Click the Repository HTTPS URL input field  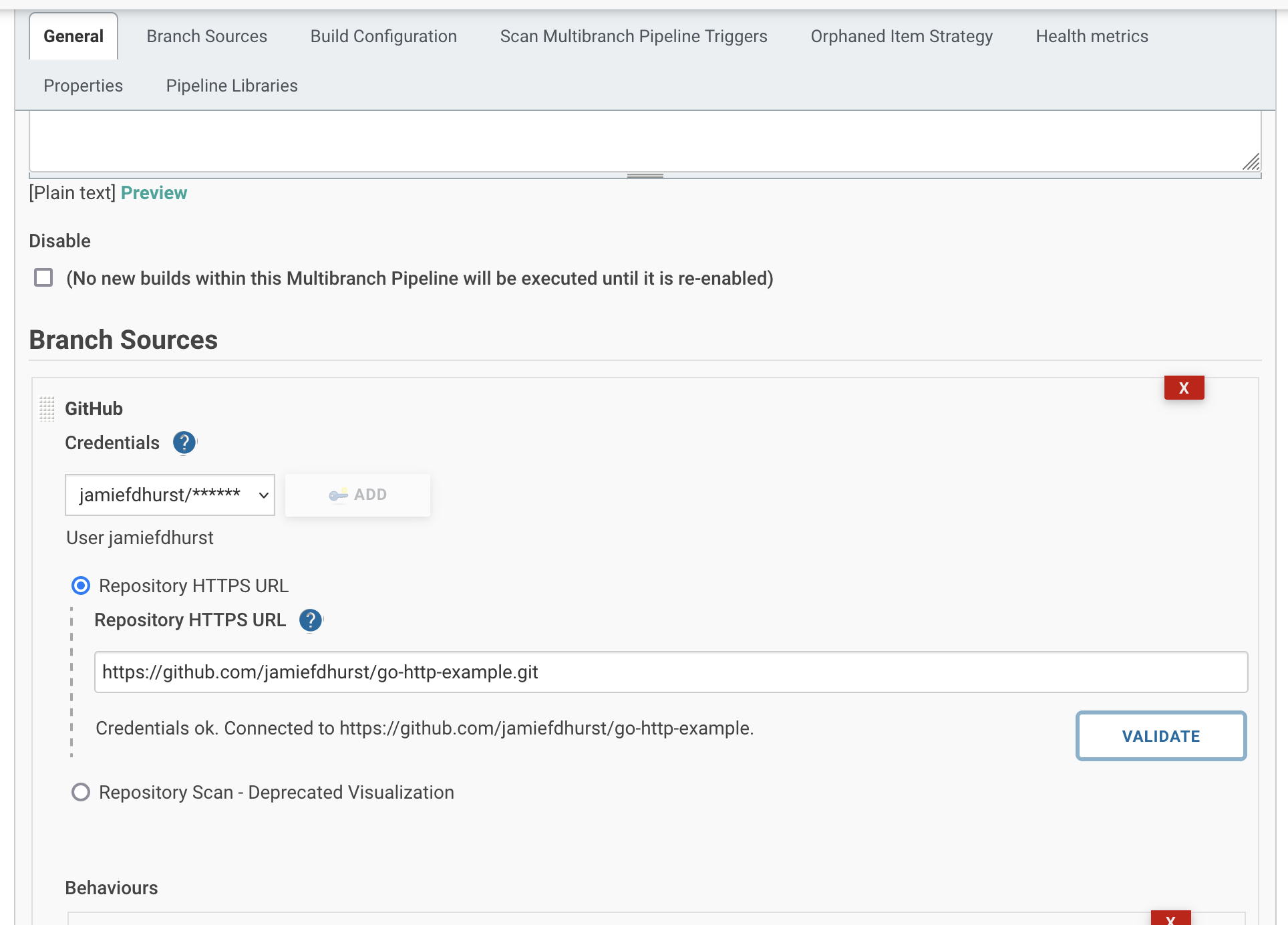click(672, 671)
